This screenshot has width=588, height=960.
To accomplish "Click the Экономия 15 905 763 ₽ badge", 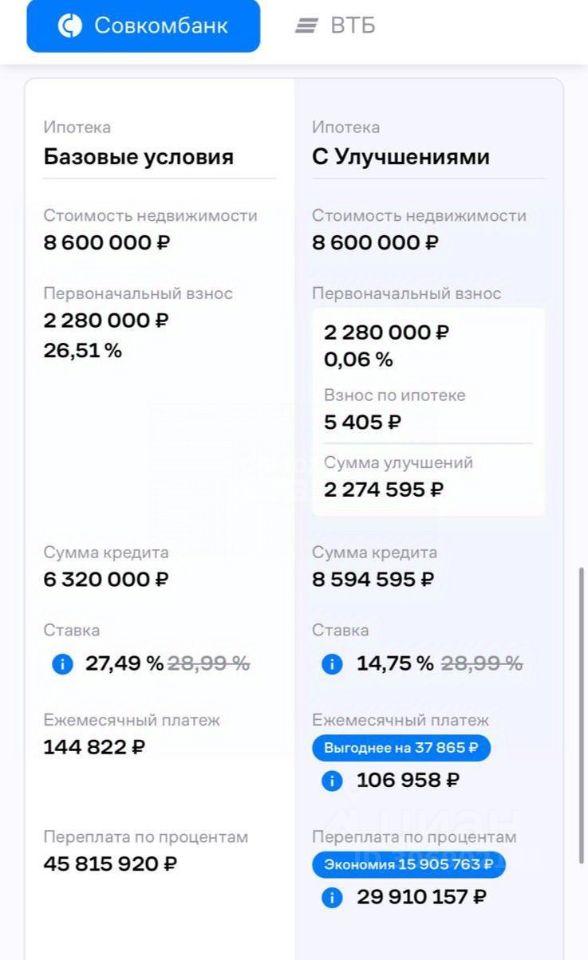I will click(409, 864).
